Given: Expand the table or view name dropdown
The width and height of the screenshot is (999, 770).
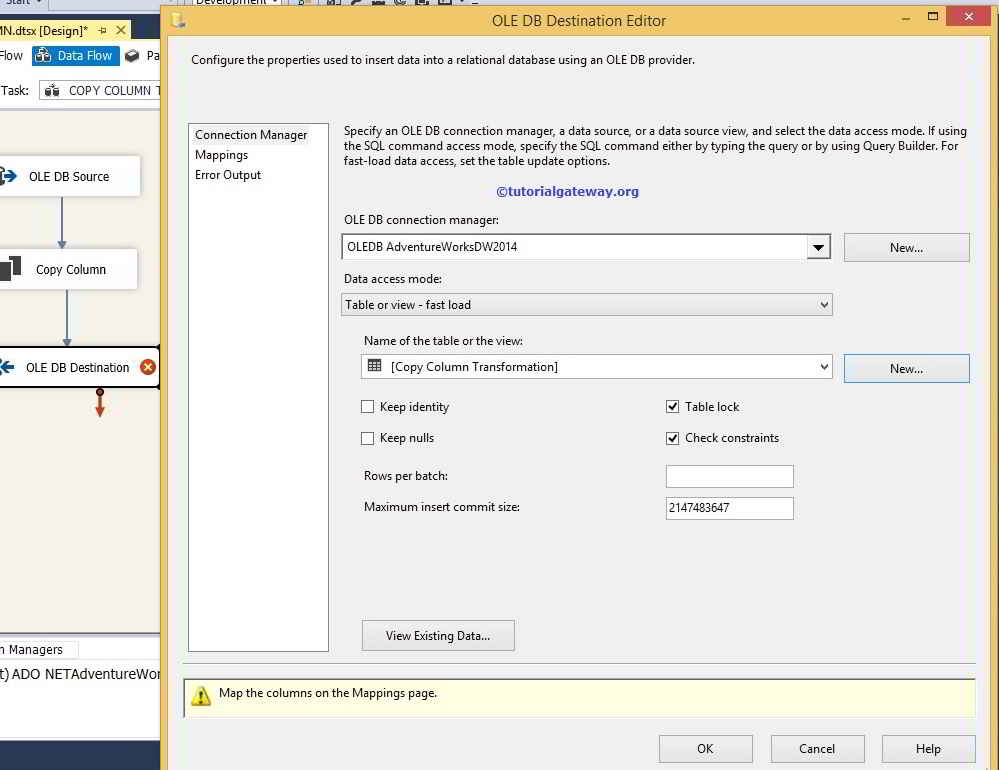Looking at the screenshot, I should [823, 367].
